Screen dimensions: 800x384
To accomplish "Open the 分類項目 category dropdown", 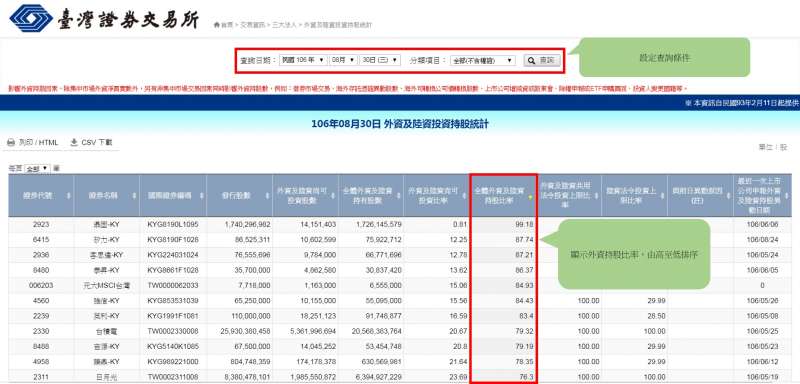I will point(482,61).
